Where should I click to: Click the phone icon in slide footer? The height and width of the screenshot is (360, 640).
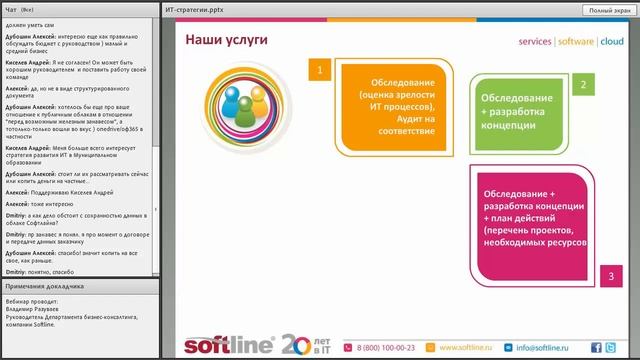(348, 347)
